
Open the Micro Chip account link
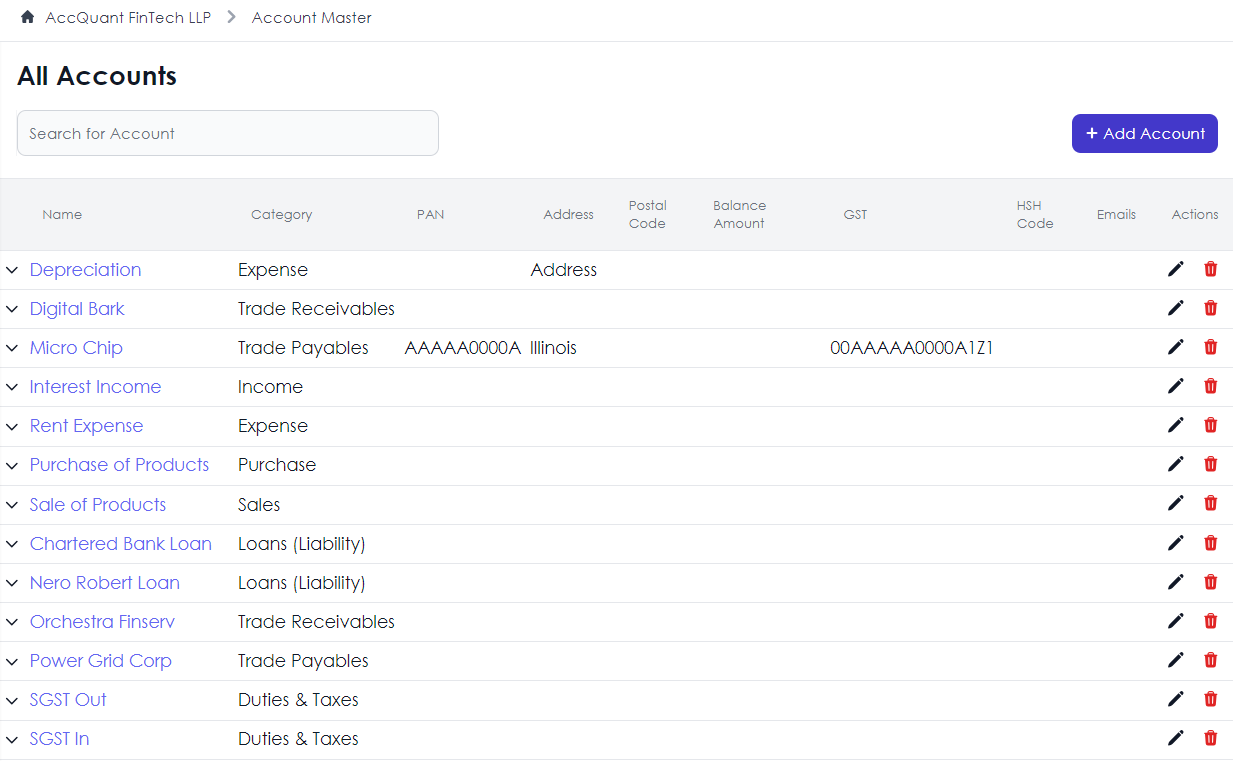point(76,347)
